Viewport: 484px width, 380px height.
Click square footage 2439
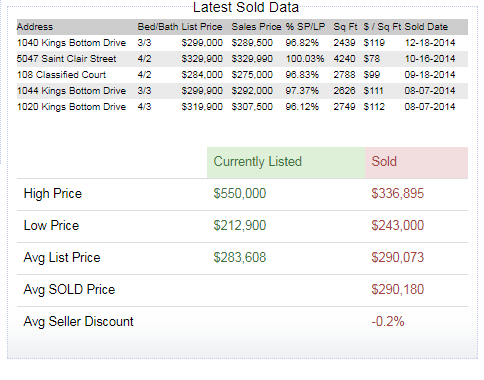344,43
